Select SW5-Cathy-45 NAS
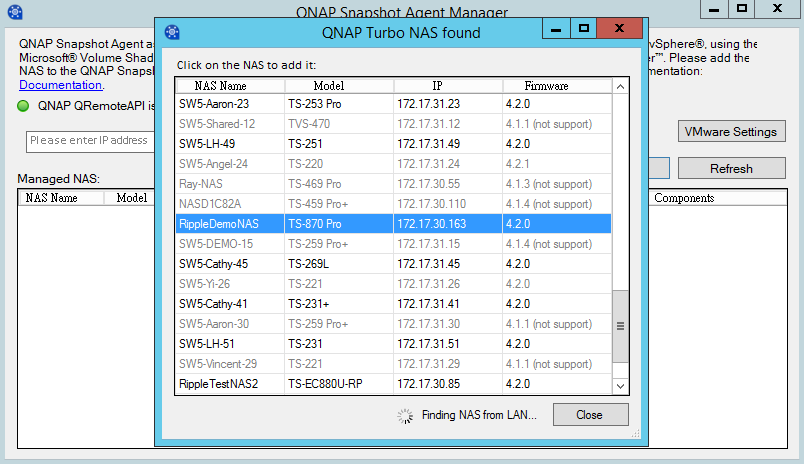This screenshot has height=464, width=804. coord(393,264)
